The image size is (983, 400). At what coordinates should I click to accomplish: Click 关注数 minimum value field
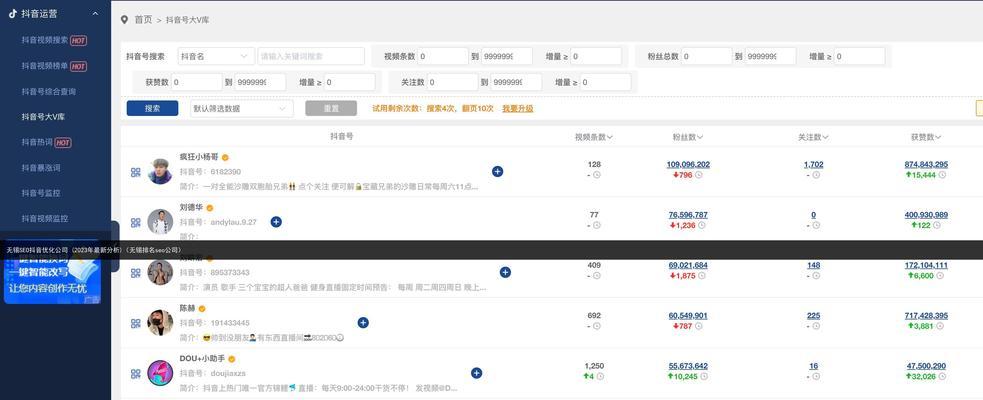point(453,82)
